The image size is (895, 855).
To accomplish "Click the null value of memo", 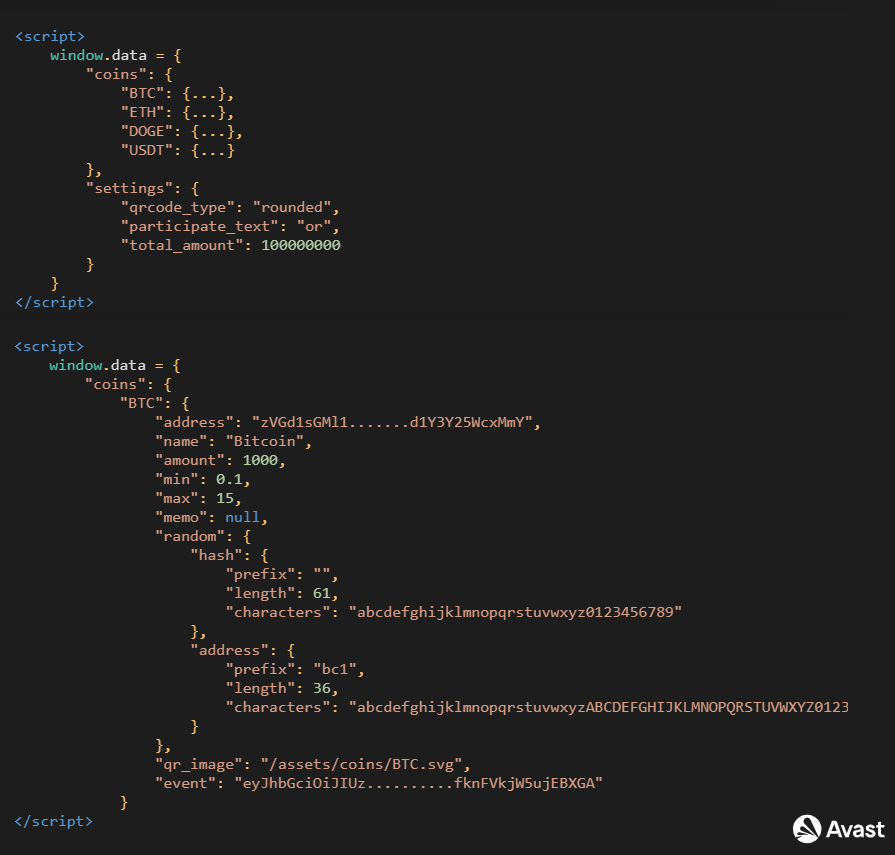I will [x=242, y=517].
